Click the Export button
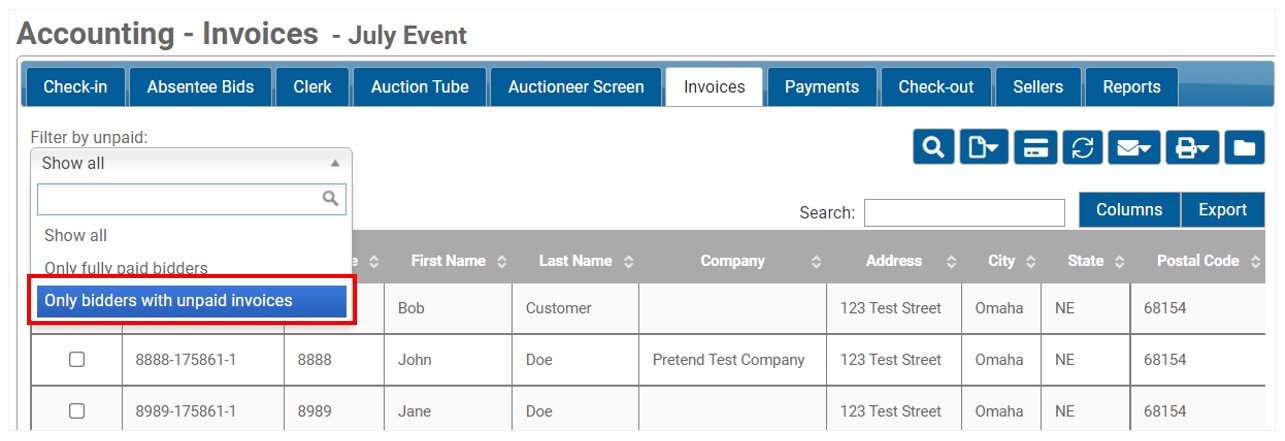The height and width of the screenshot is (441, 1285). pos(1223,210)
